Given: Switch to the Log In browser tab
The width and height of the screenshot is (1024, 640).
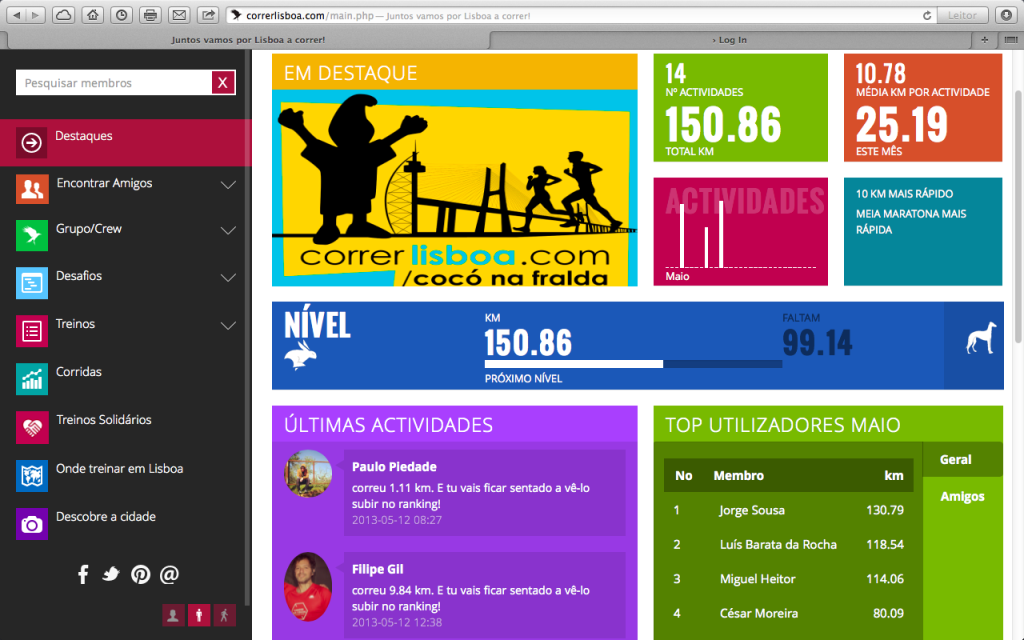Looking at the screenshot, I should [x=731, y=40].
